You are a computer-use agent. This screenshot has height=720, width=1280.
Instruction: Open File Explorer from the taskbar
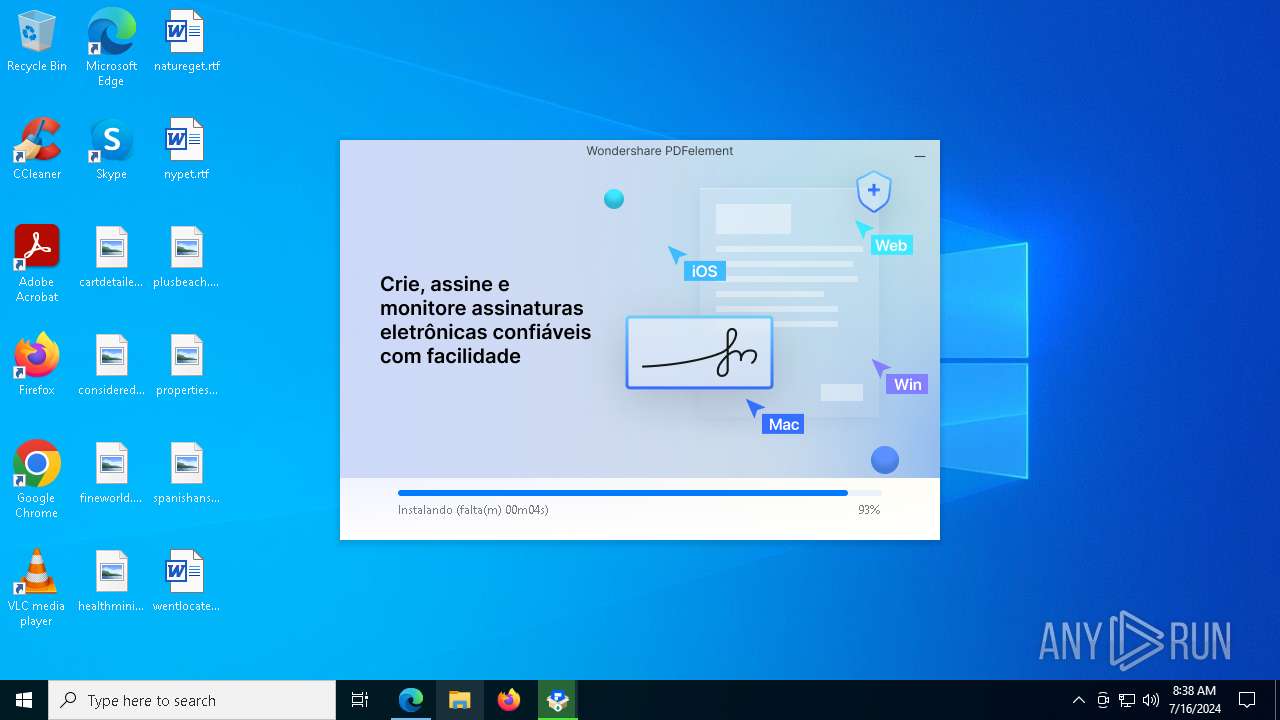[460, 700]
